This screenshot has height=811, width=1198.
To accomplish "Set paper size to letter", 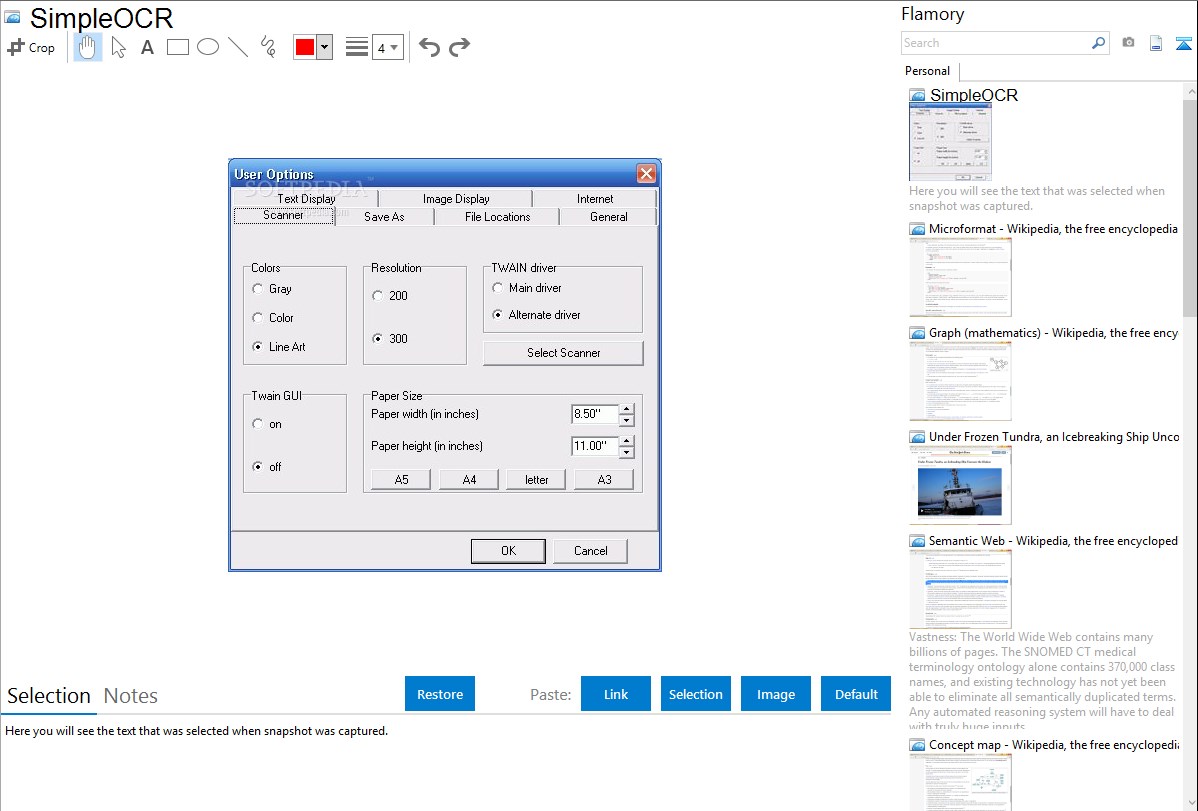I will (536, 480).
